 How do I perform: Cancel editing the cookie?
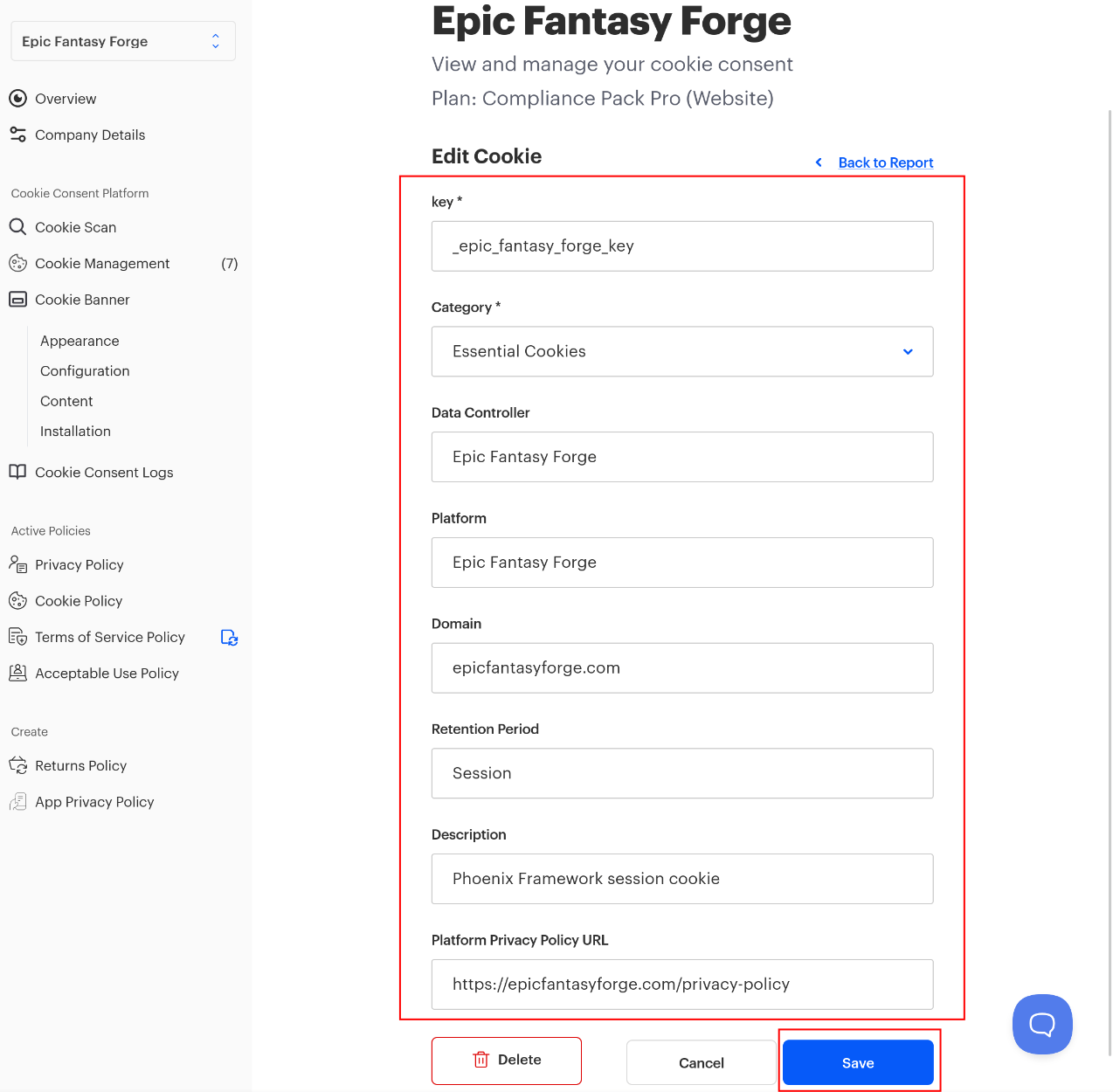(702, 1062)
